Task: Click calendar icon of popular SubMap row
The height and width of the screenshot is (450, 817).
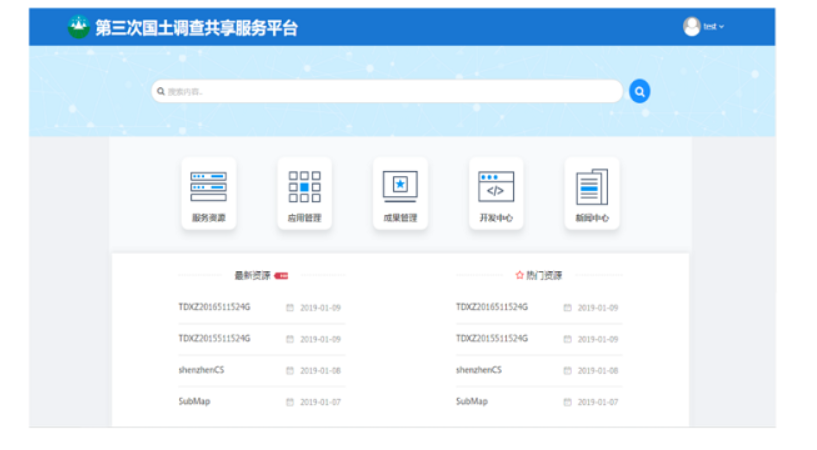Action: click(x=567, y=402)
